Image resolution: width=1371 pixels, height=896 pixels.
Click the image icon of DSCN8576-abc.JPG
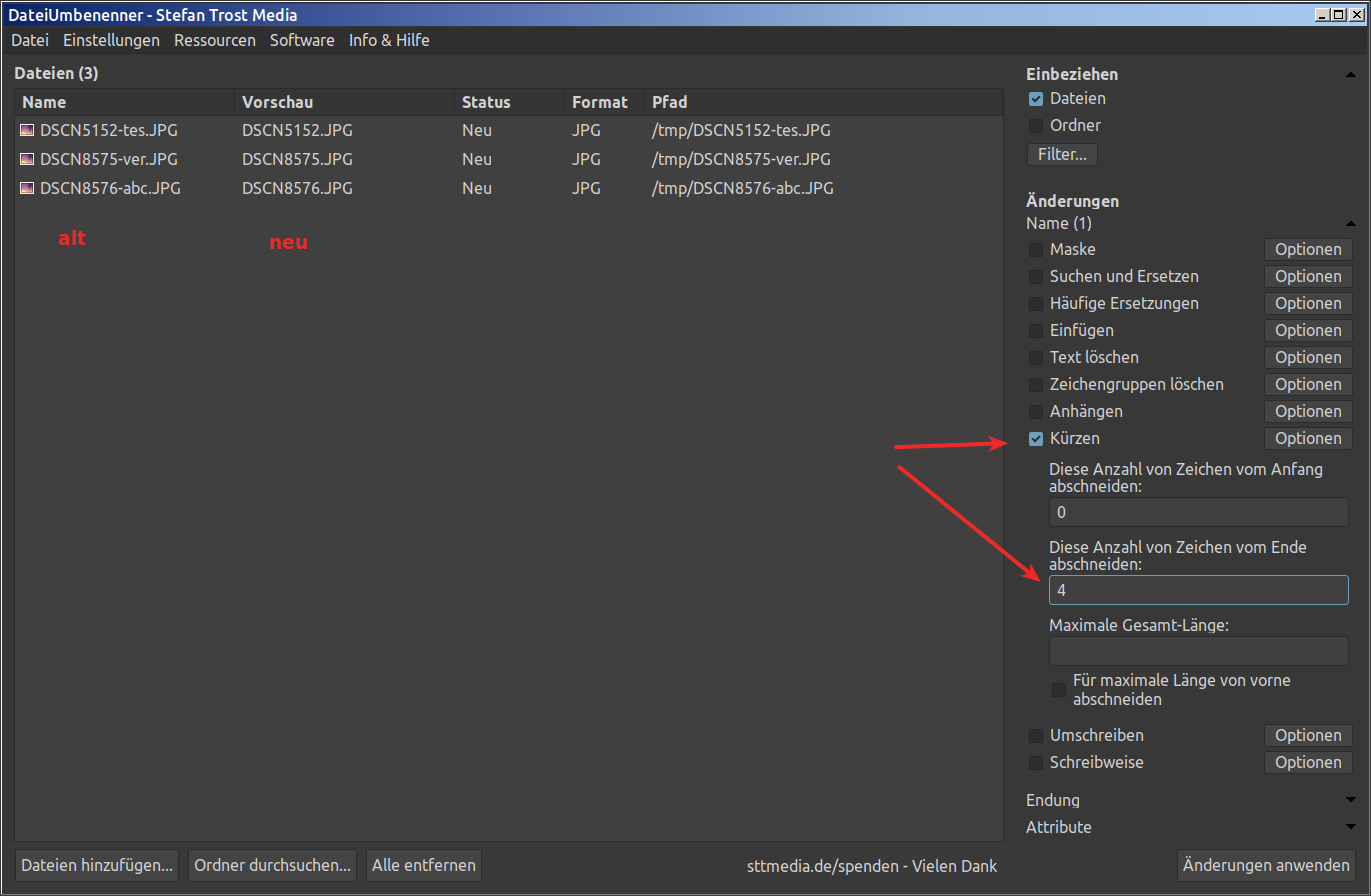(27, 188)
